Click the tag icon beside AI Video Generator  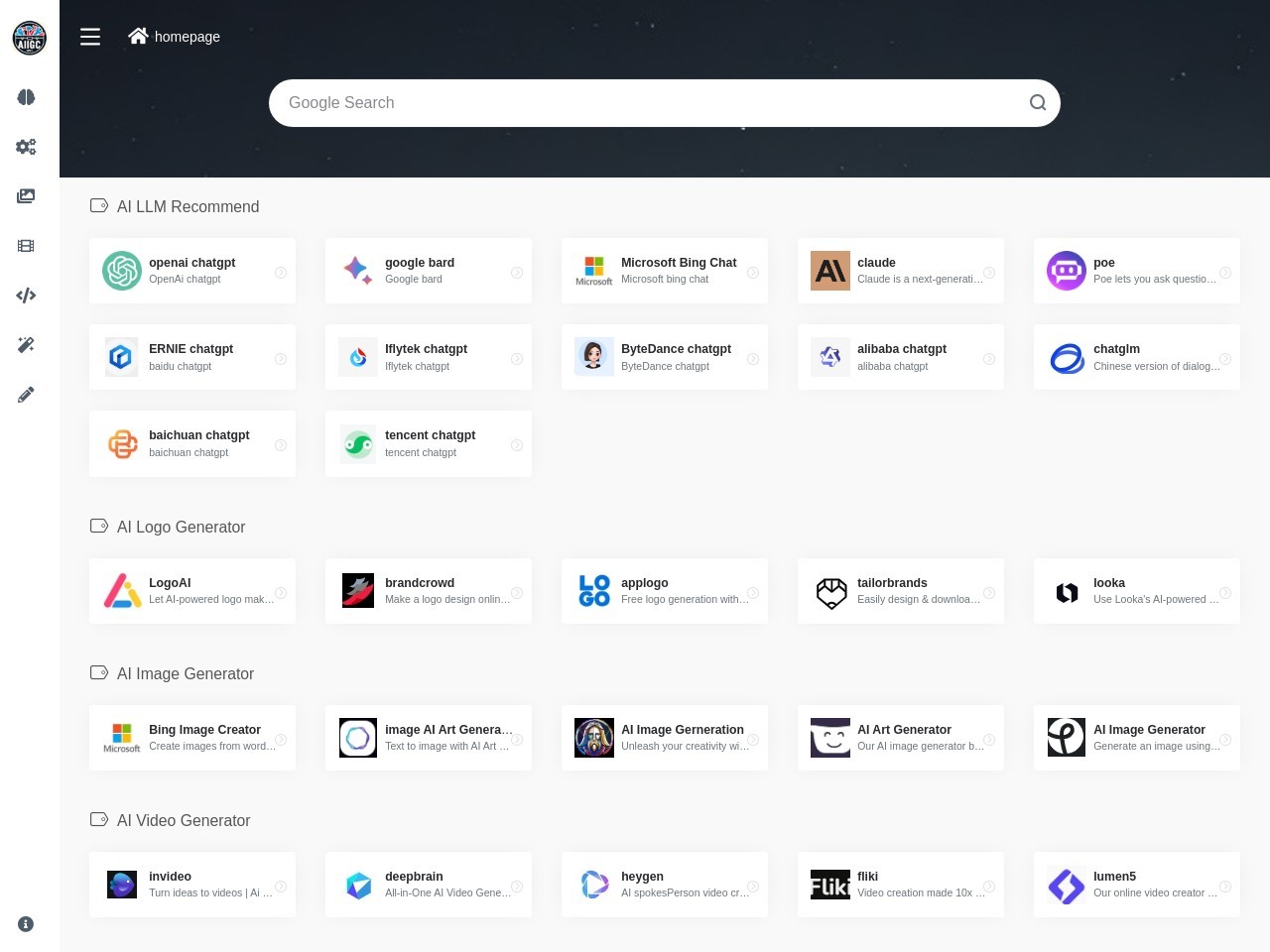point(99,819)
